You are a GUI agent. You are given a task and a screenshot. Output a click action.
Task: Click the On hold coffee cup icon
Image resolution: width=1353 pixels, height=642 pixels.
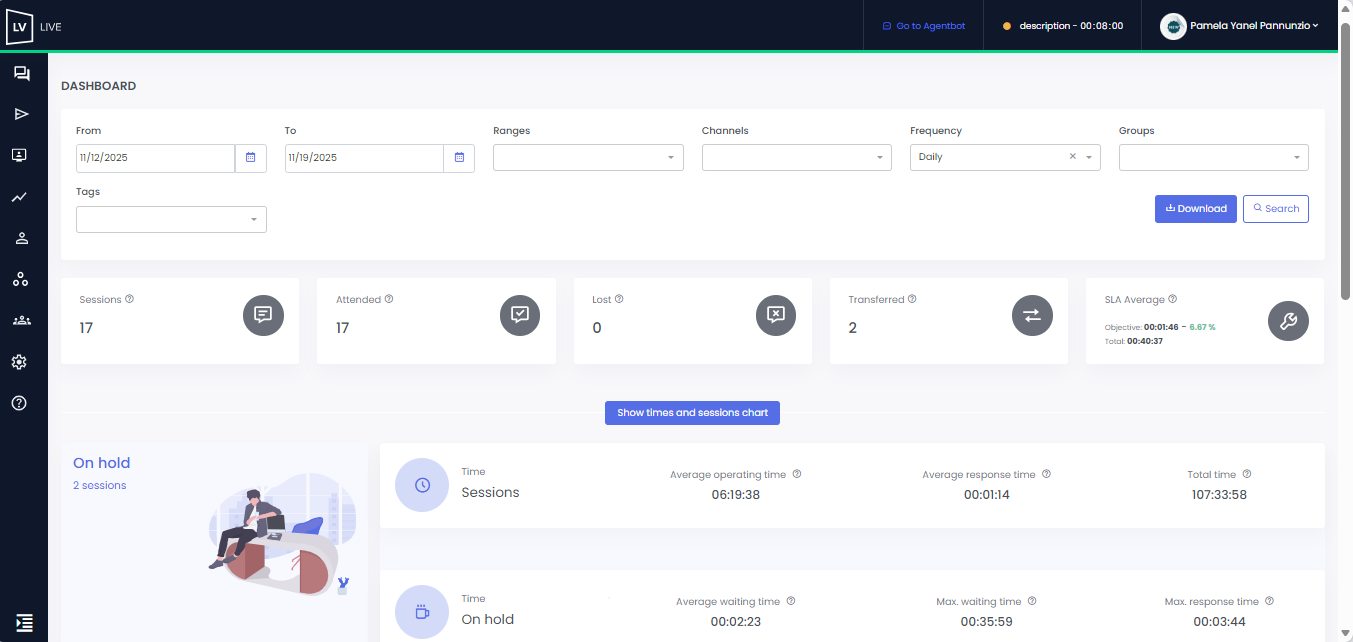[422, 612]
